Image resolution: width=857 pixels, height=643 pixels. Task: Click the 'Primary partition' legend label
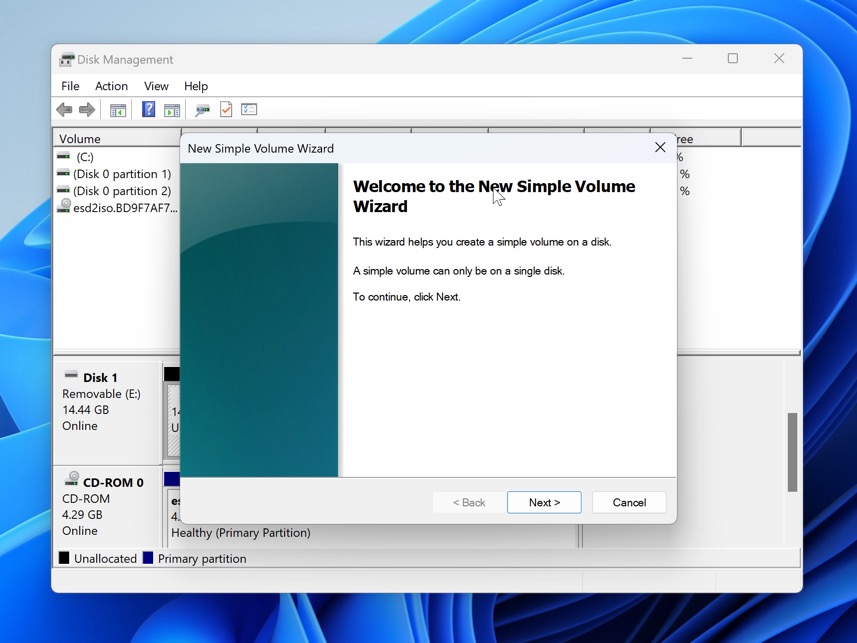[x=202, y=559]
